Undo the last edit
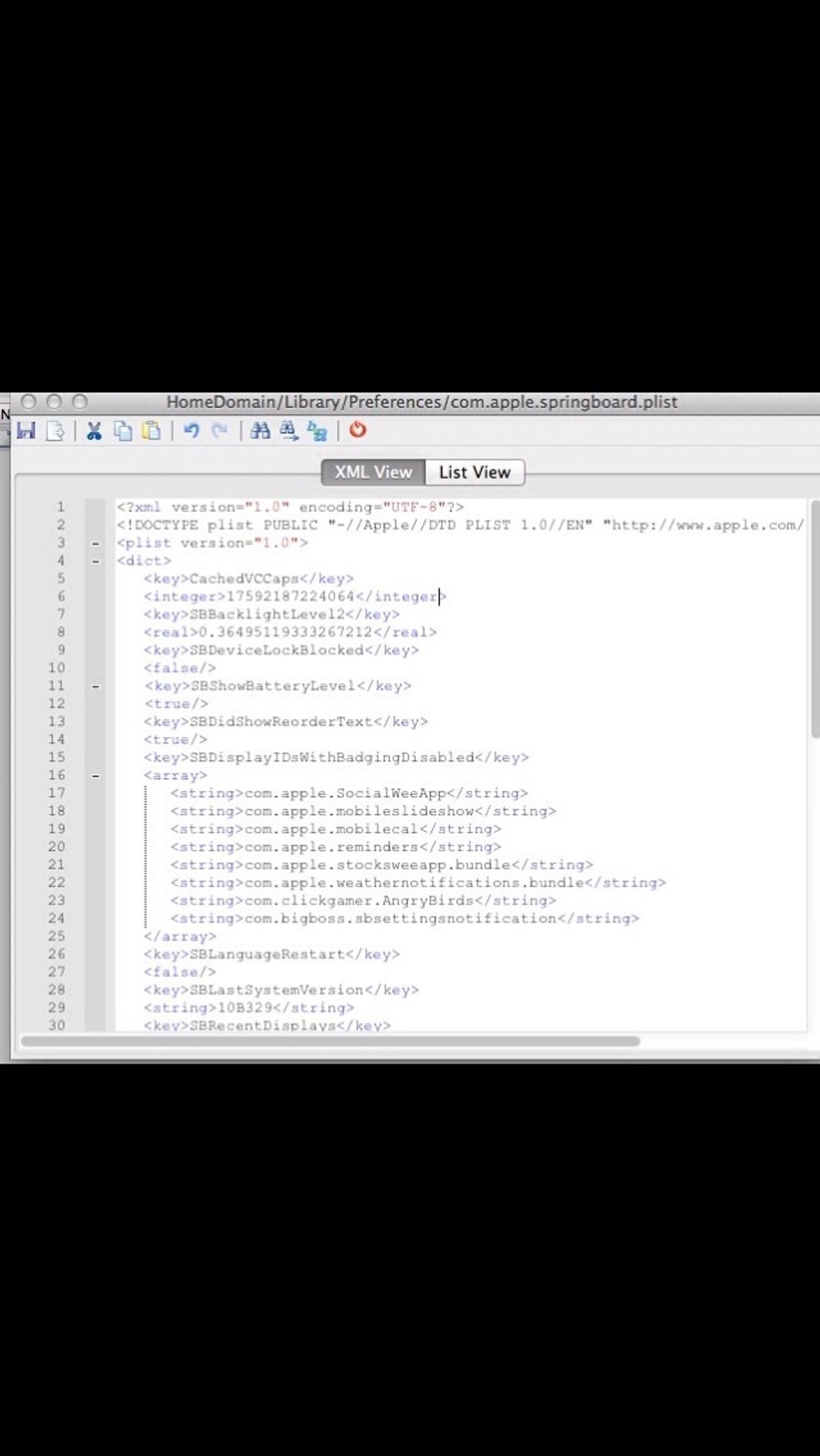 pos(192,431)
